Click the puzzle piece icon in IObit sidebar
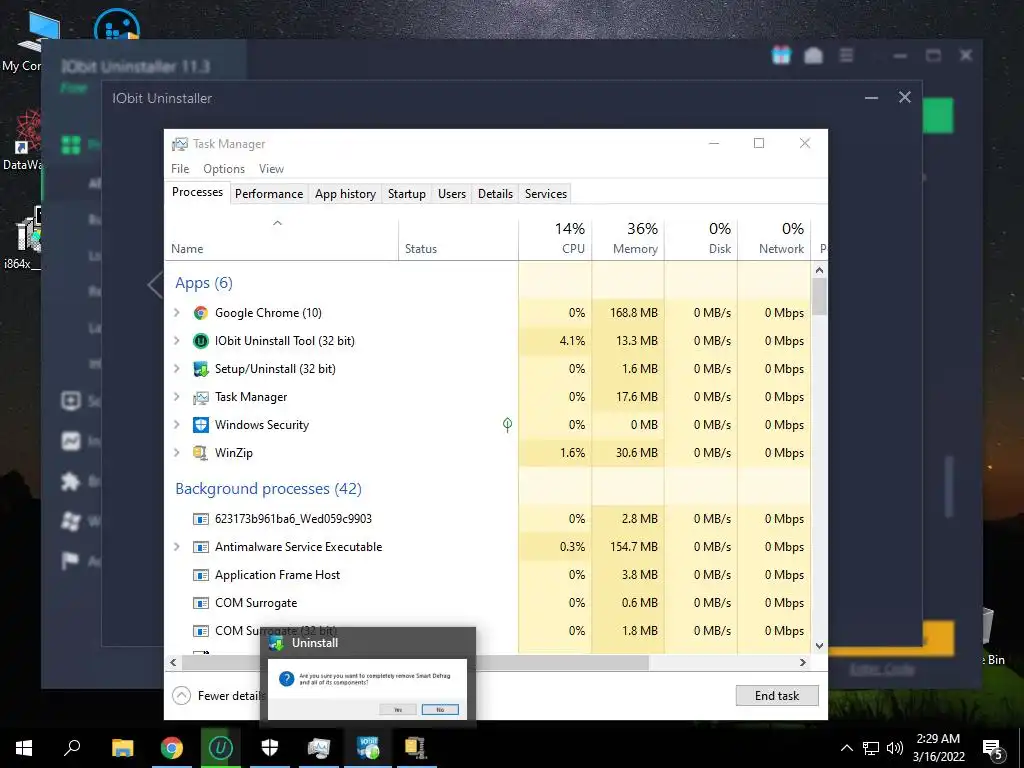The image size is (1024, 768). [71, 482]
